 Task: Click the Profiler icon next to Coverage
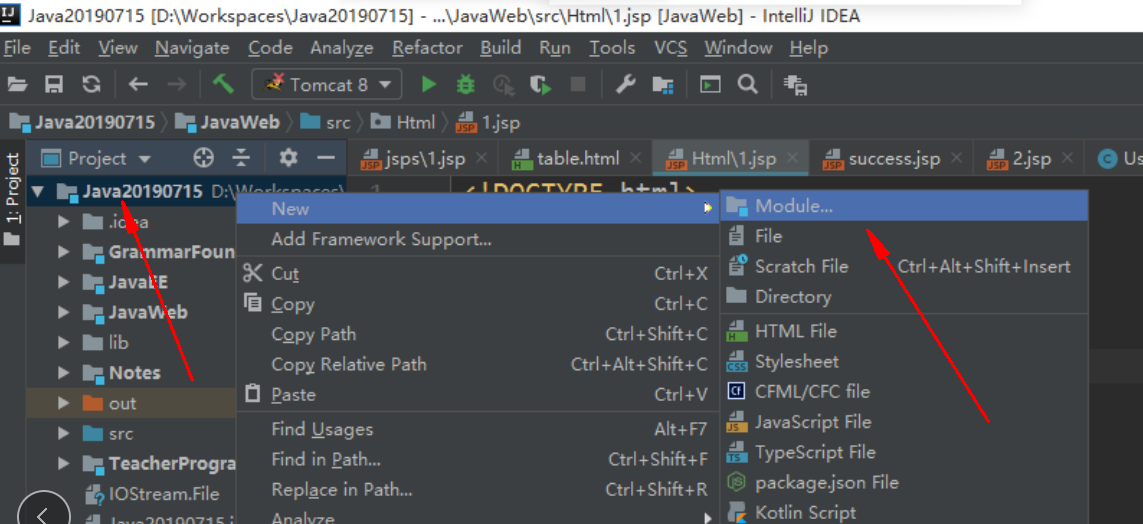click(504, 85)
